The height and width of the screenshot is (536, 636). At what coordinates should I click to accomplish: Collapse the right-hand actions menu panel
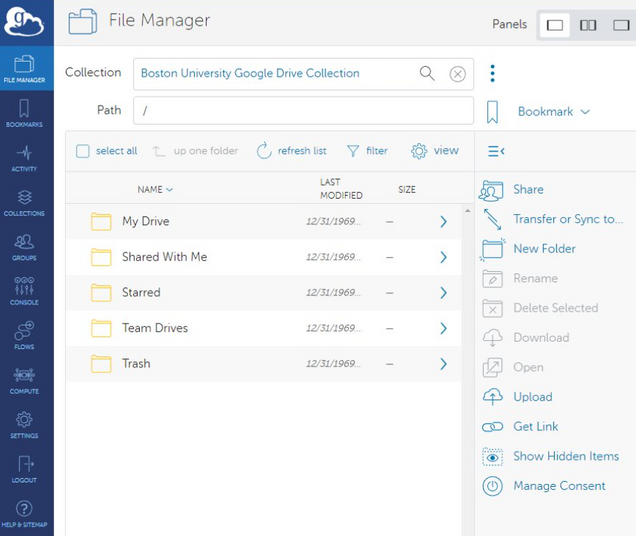click(x=496, y=151)
